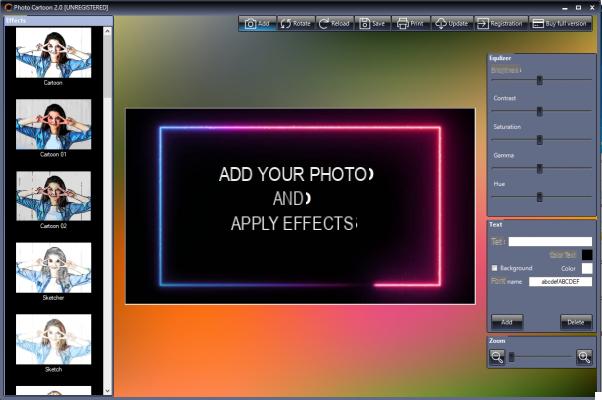The height and width of the screenshot is (400, 602).
Task: Open Print from the toolbar
Action: pyautogui.click(x=410, y=24)
